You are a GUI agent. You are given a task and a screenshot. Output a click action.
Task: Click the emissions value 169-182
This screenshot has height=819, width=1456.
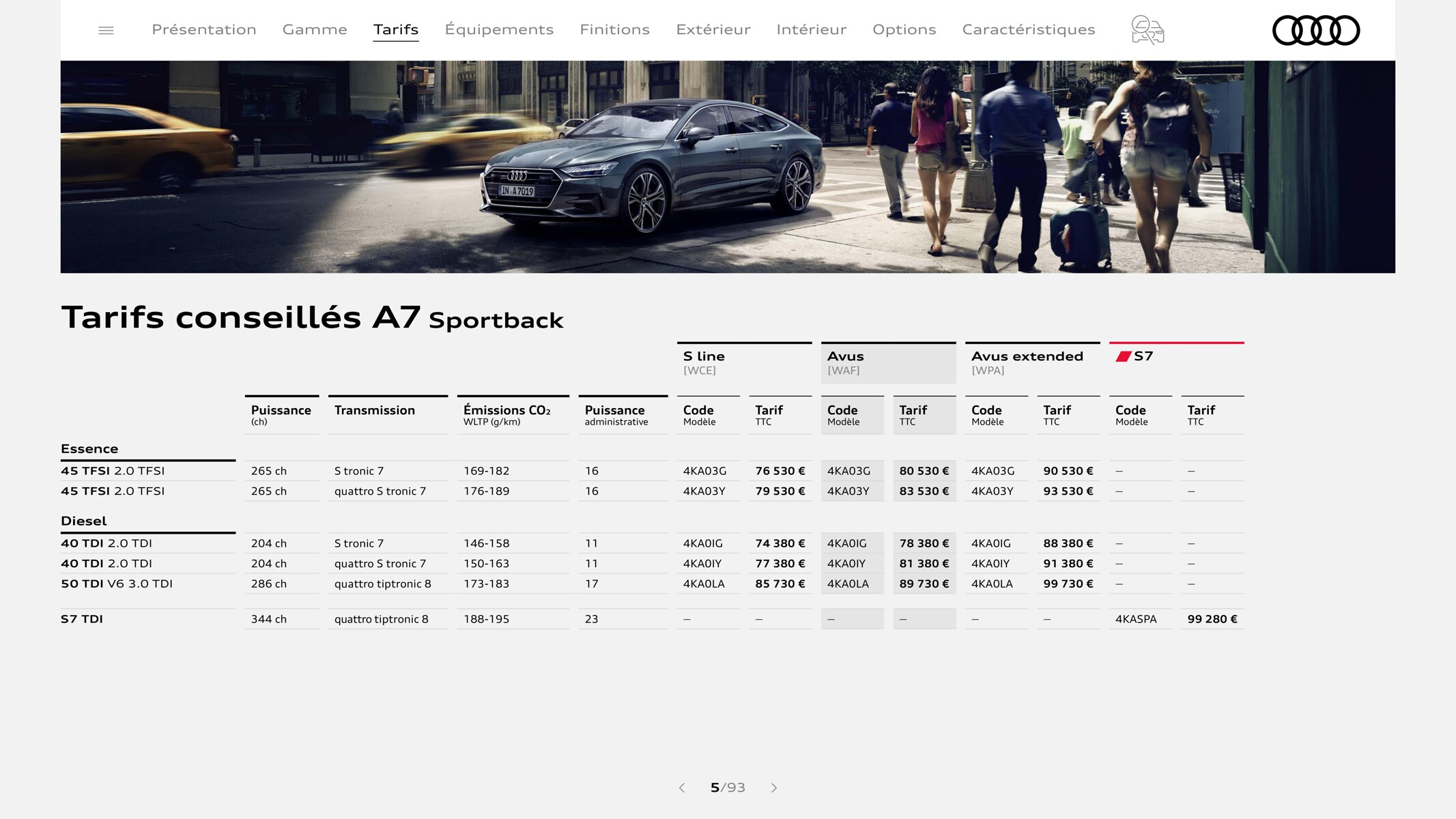pyautogui.click(x=486, y=471)
